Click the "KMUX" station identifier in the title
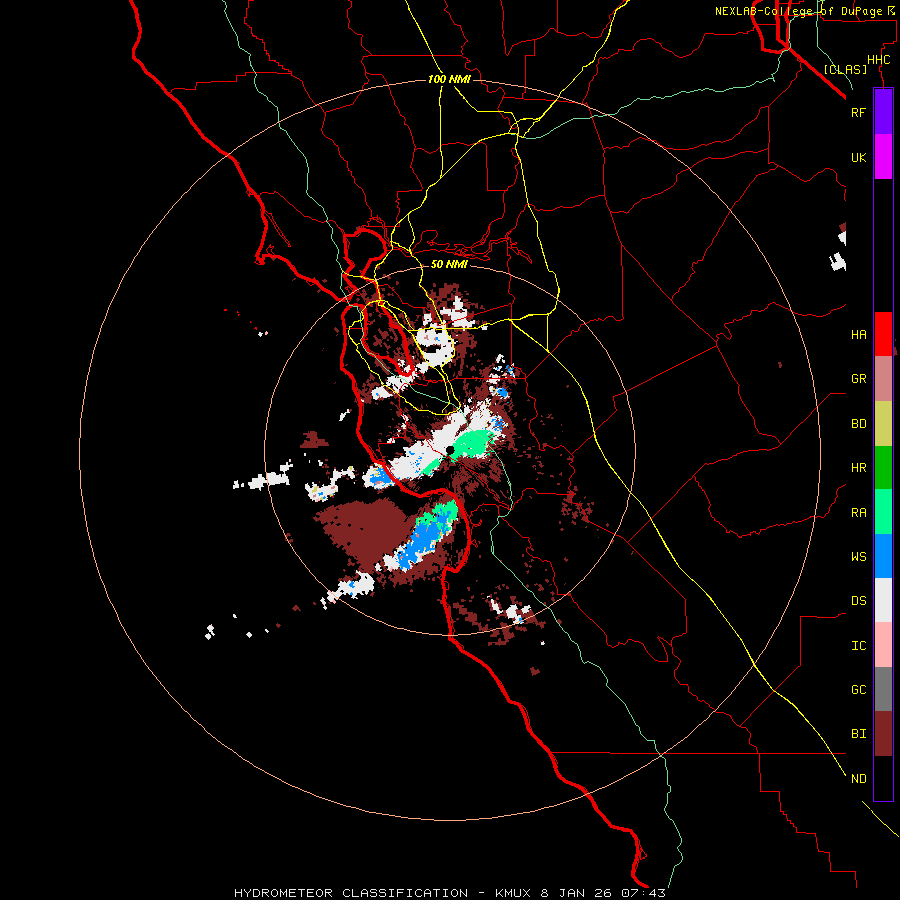Image resolution: width=900 pixels, height=900 pixels. [515, 893]
